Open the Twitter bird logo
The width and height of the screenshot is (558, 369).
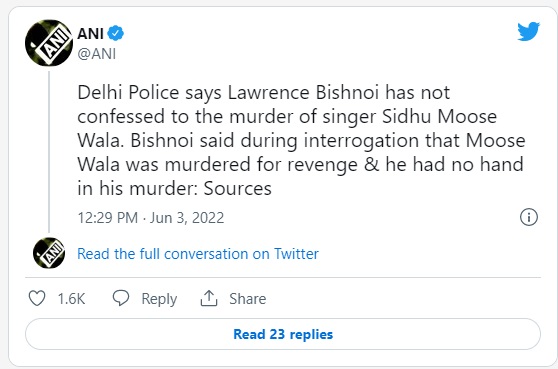528,32
